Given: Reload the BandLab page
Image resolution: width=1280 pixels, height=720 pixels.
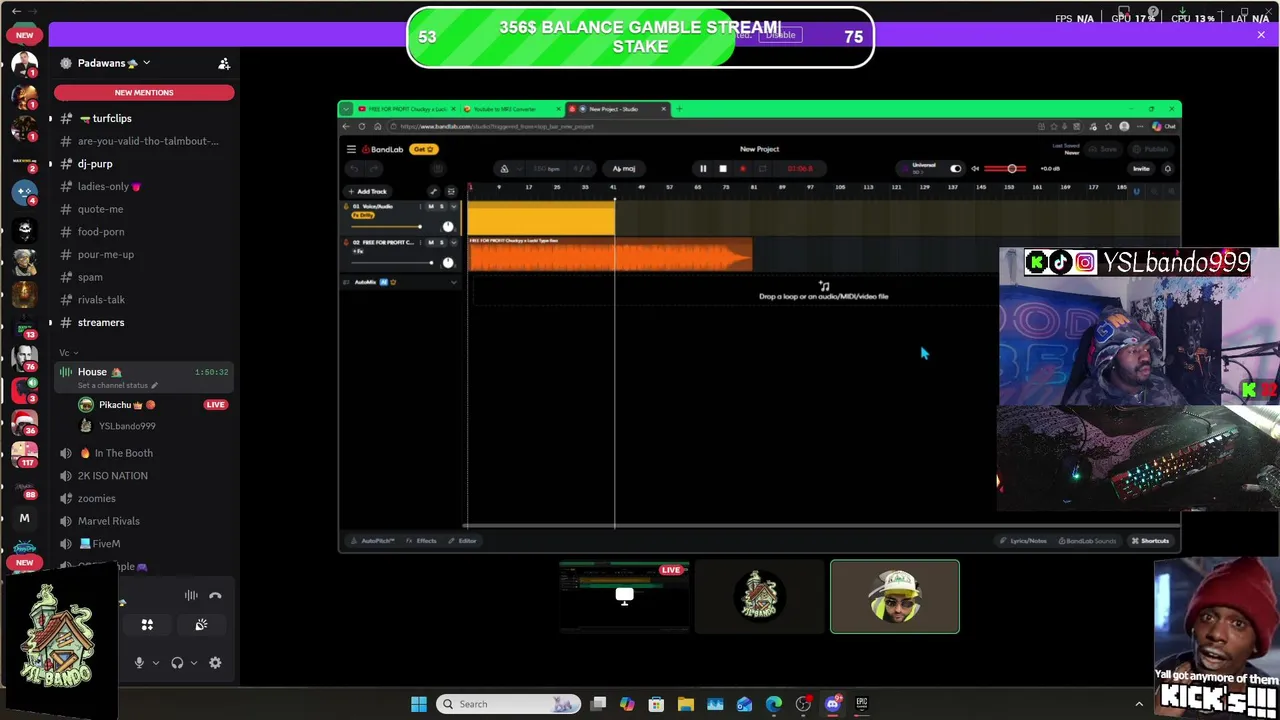Looking at the screenshot, I should click(362, 127).
